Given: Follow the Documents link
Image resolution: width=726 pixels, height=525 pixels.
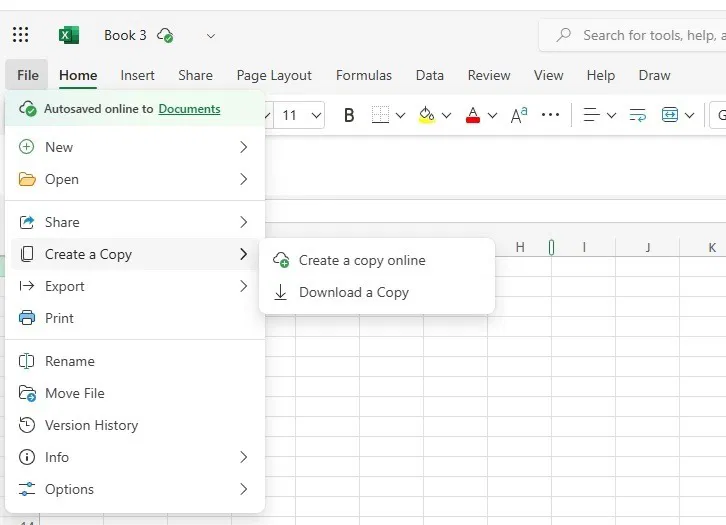Looking at the screenshot, I should tap(189, 109).
